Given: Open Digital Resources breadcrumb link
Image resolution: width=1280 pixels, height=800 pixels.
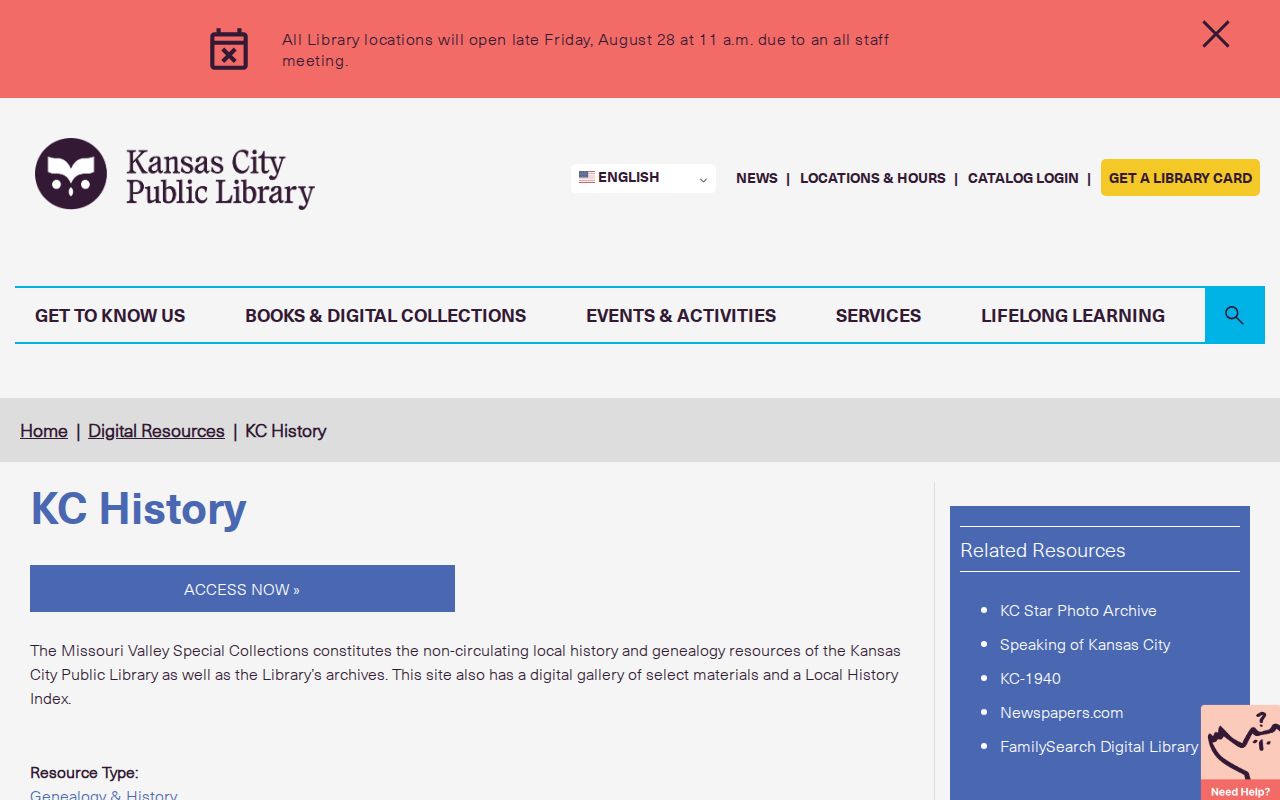Looking at the screenshot, I should pos(156,431).
